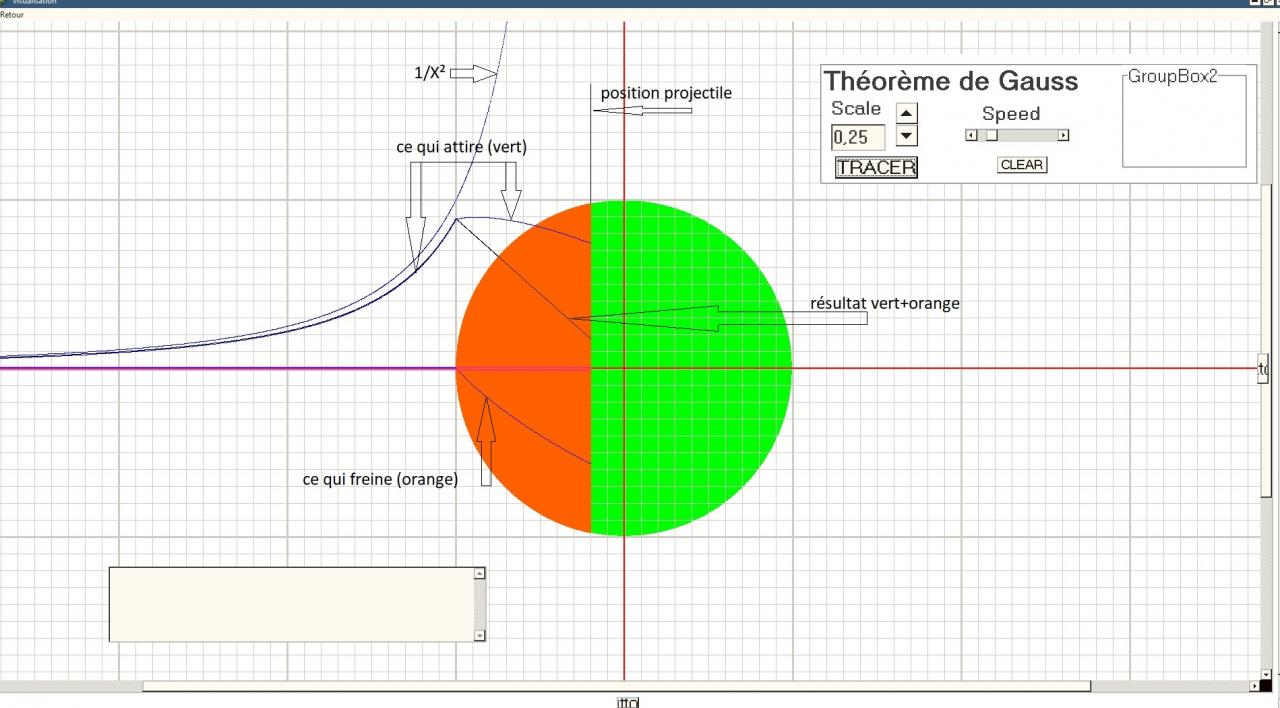
Task: Click the vertical scrollbar down arrow
Action: tap(1268, 674)
